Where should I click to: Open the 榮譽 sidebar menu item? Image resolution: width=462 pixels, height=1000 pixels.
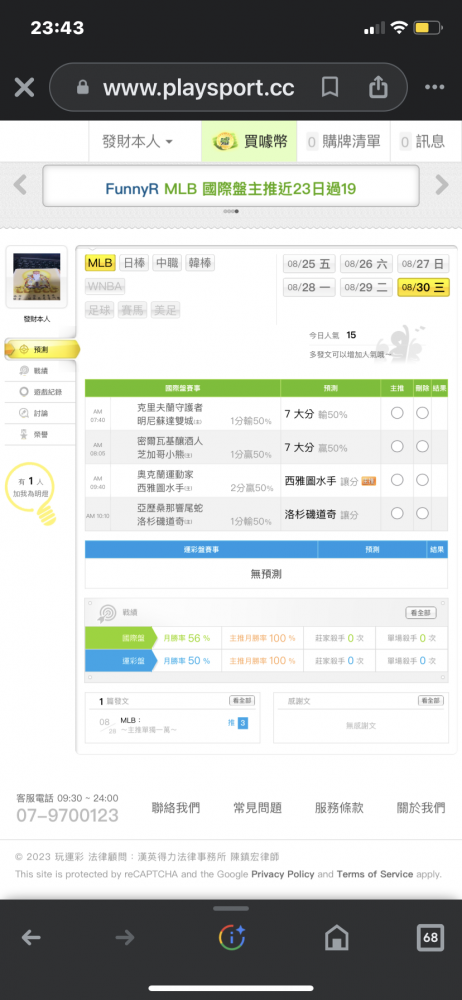(x=40, y=434)
